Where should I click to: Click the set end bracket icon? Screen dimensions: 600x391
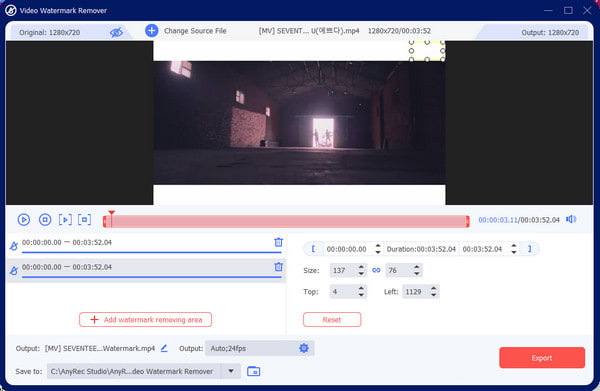pyautogui.click(x=530, y=249)
